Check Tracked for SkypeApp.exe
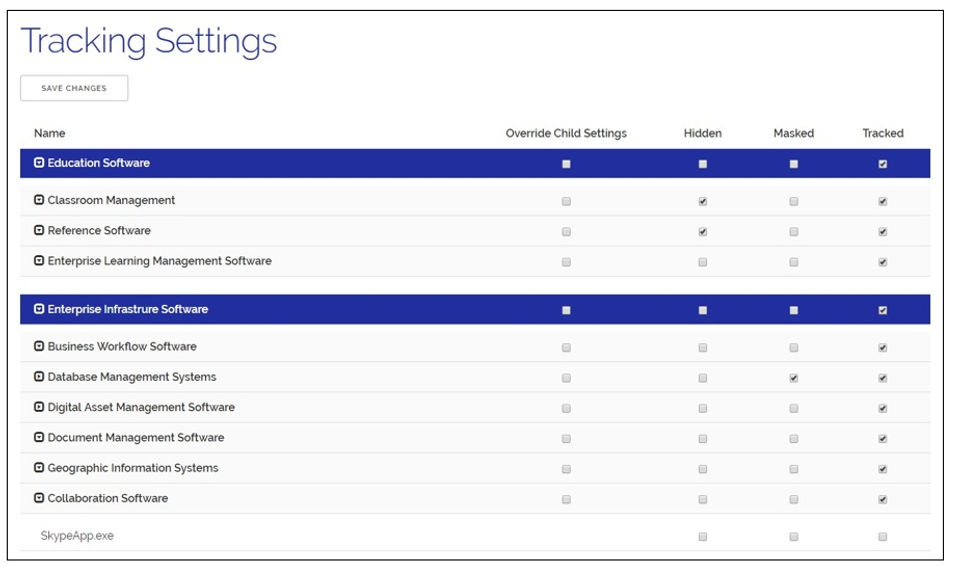960x567 pixels. coord(883,537)
